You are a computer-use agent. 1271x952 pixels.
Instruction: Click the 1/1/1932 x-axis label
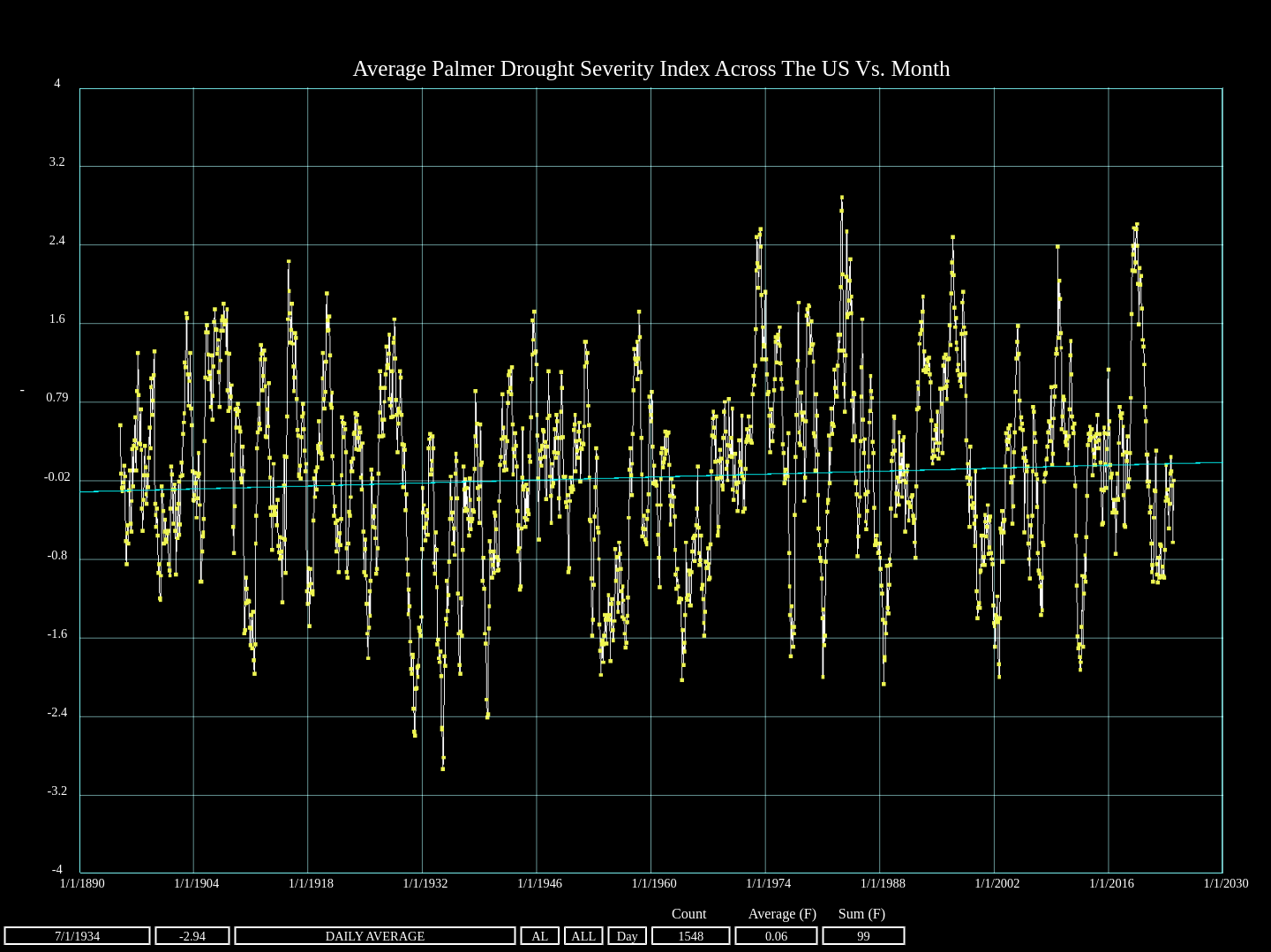click(x=425, y=883)
